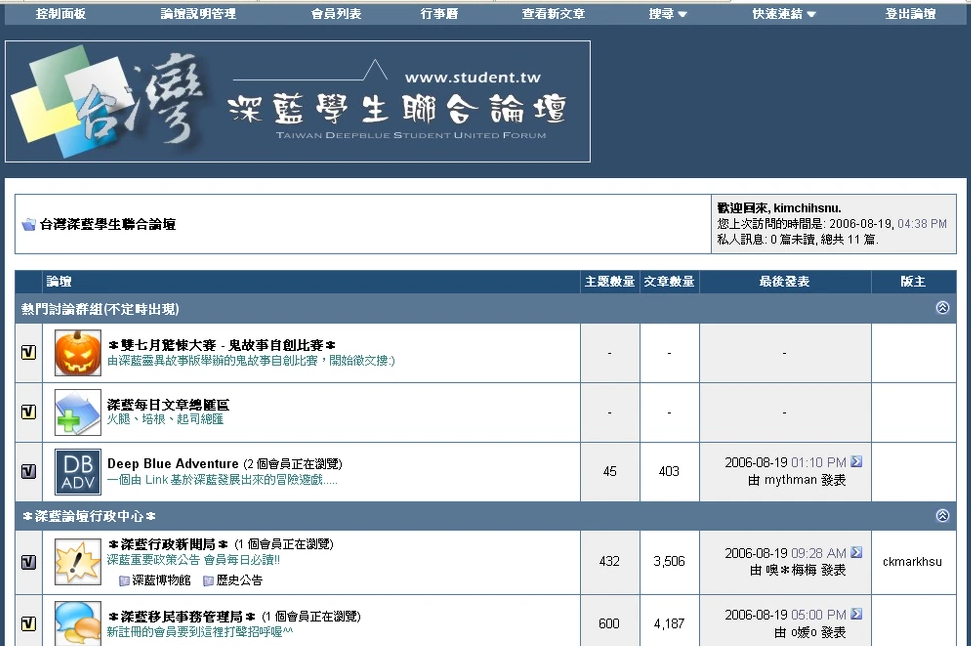
Task: Click the 深藍行政新聞局 exclamation icon
Action: coord(78,562)
